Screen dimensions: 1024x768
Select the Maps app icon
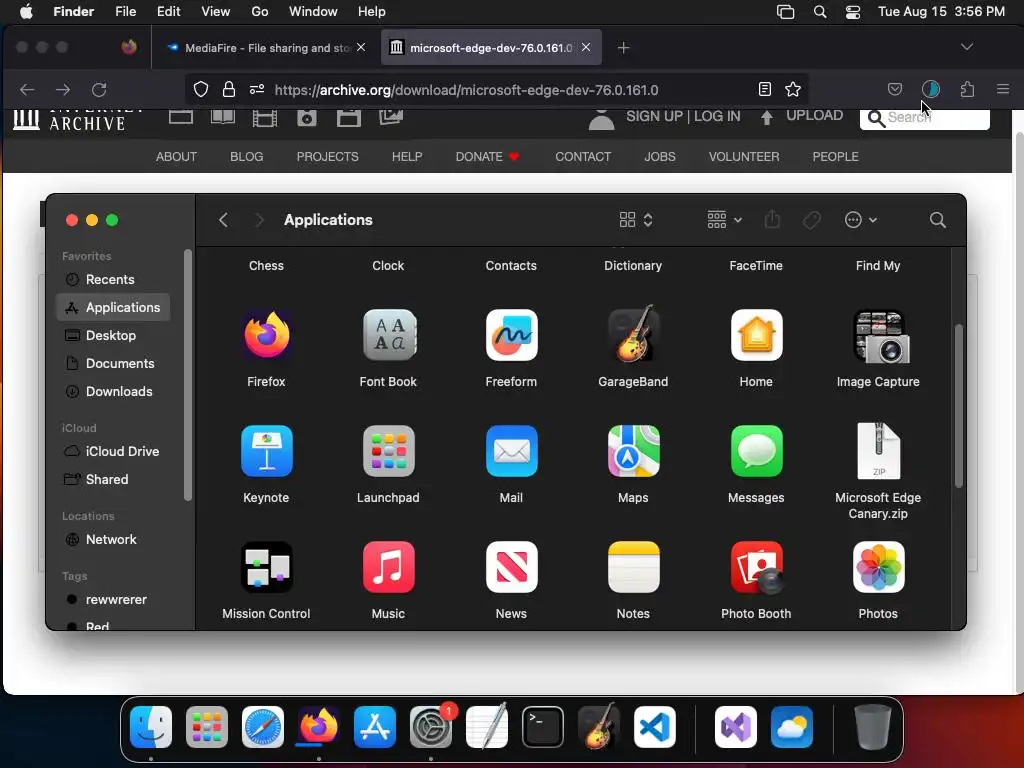tap(633, 451)
